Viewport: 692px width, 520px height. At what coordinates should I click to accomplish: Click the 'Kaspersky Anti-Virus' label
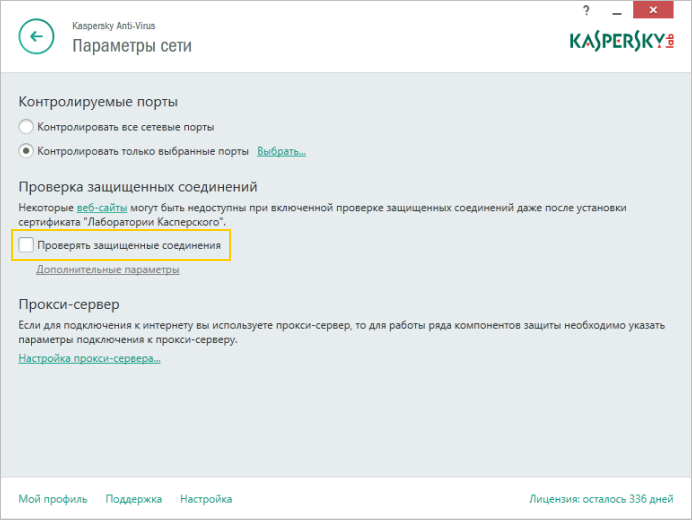113,26
